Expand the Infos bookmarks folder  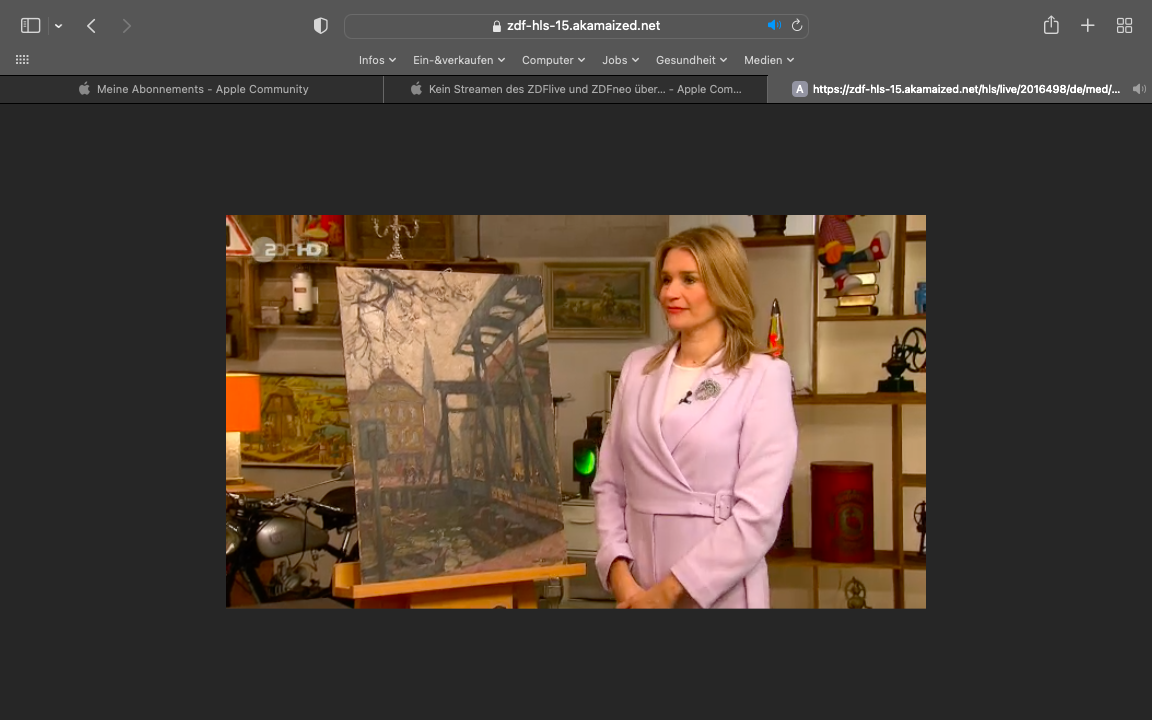[x=377, y=60]
